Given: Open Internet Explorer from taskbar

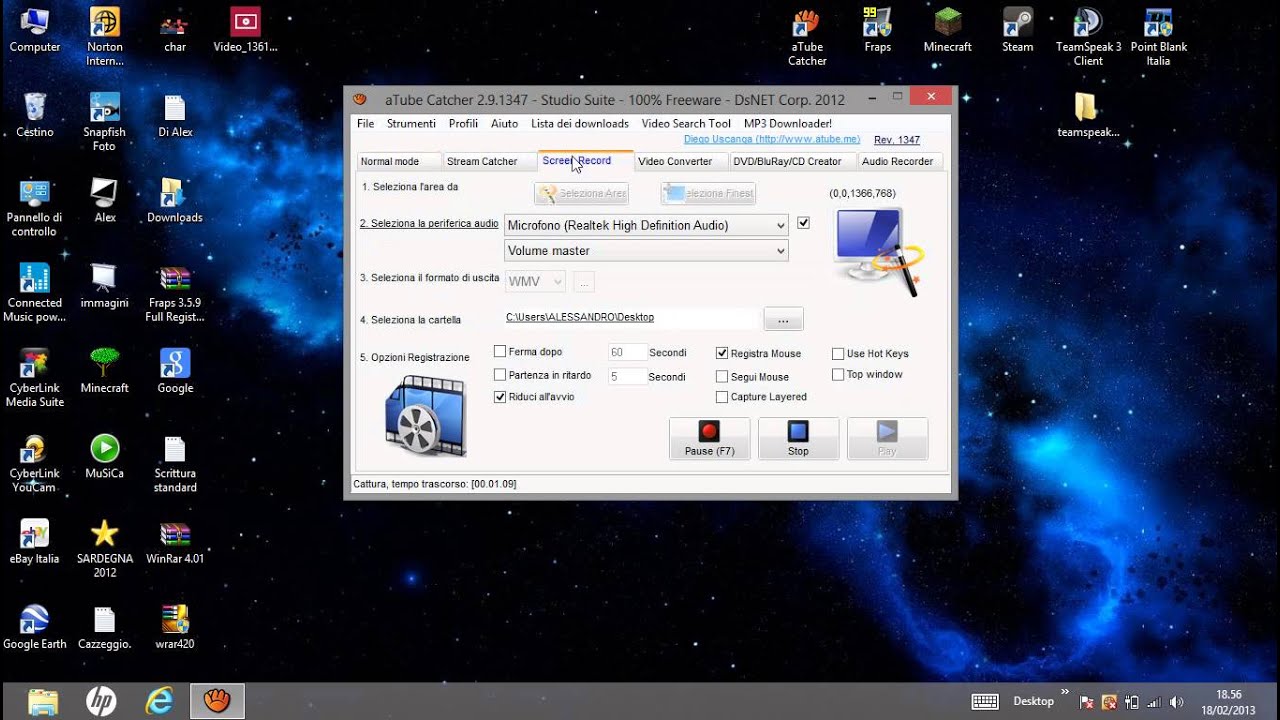Looking at the screenshot, I should 160,702.
